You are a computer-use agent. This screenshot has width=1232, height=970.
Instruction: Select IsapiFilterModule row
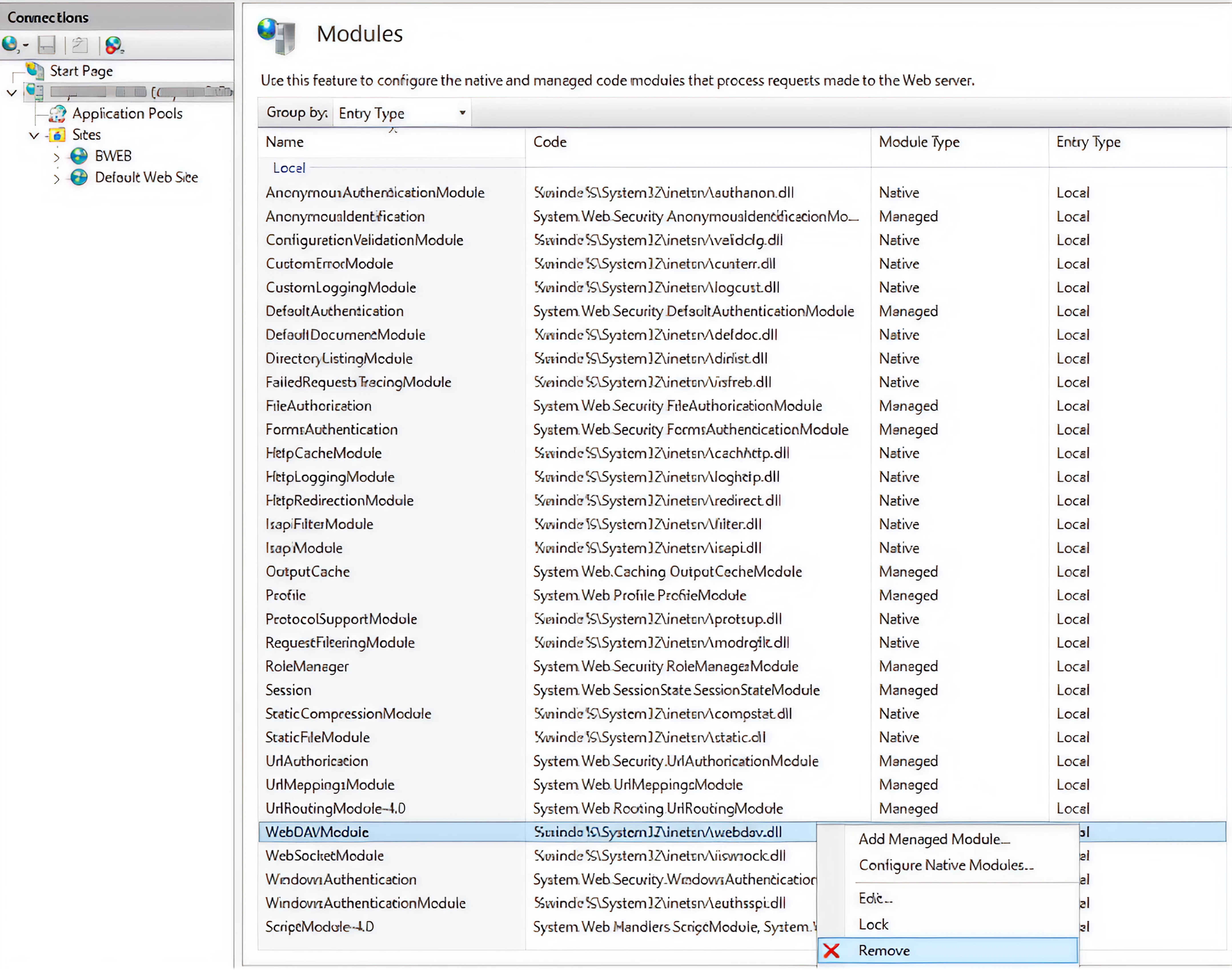(x=742, y=524)
